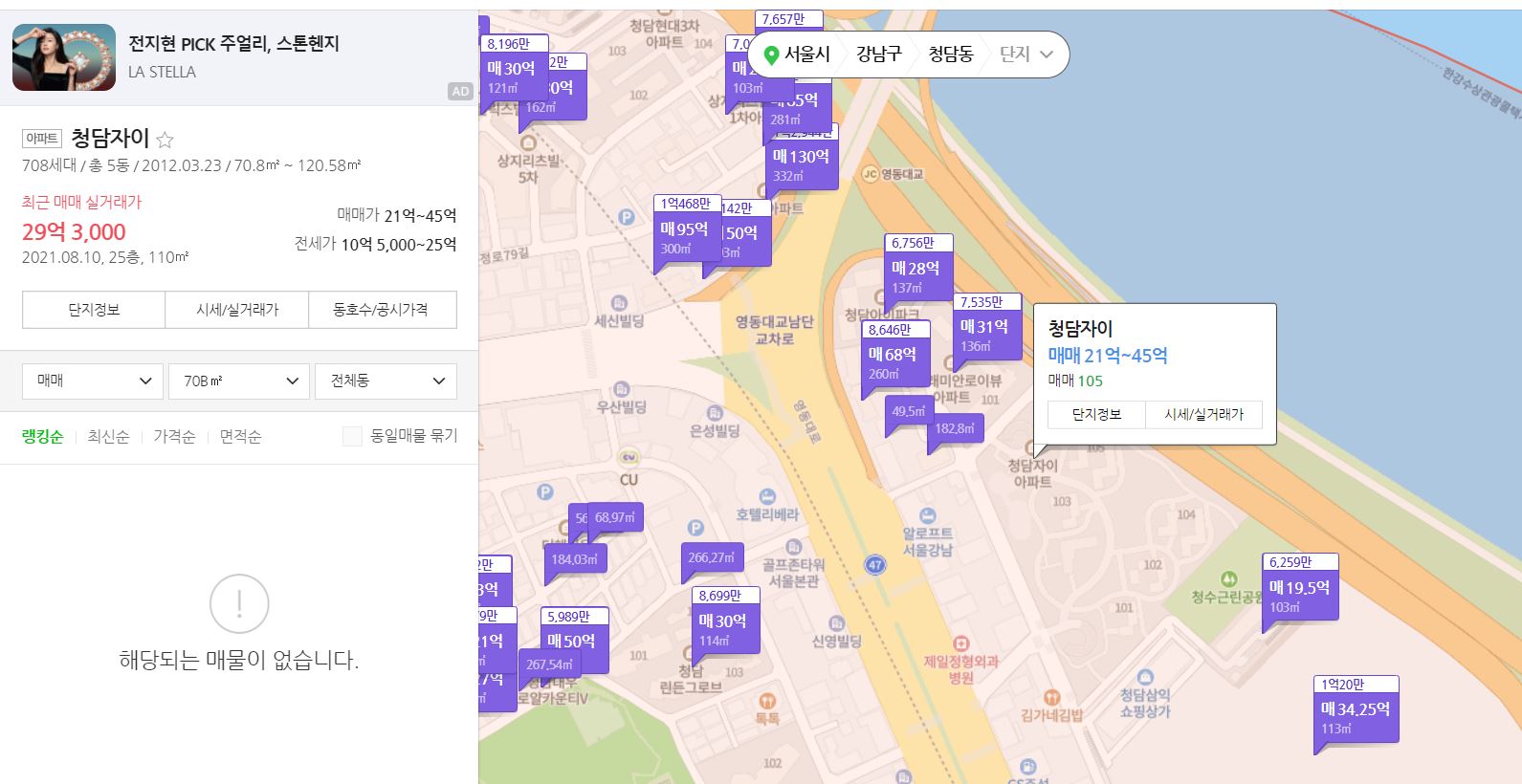1522x784 pixels.
Task: Click 전지현 PICK 주얼리 ad title
Action: pyautogui.click(x=234, y=44)
